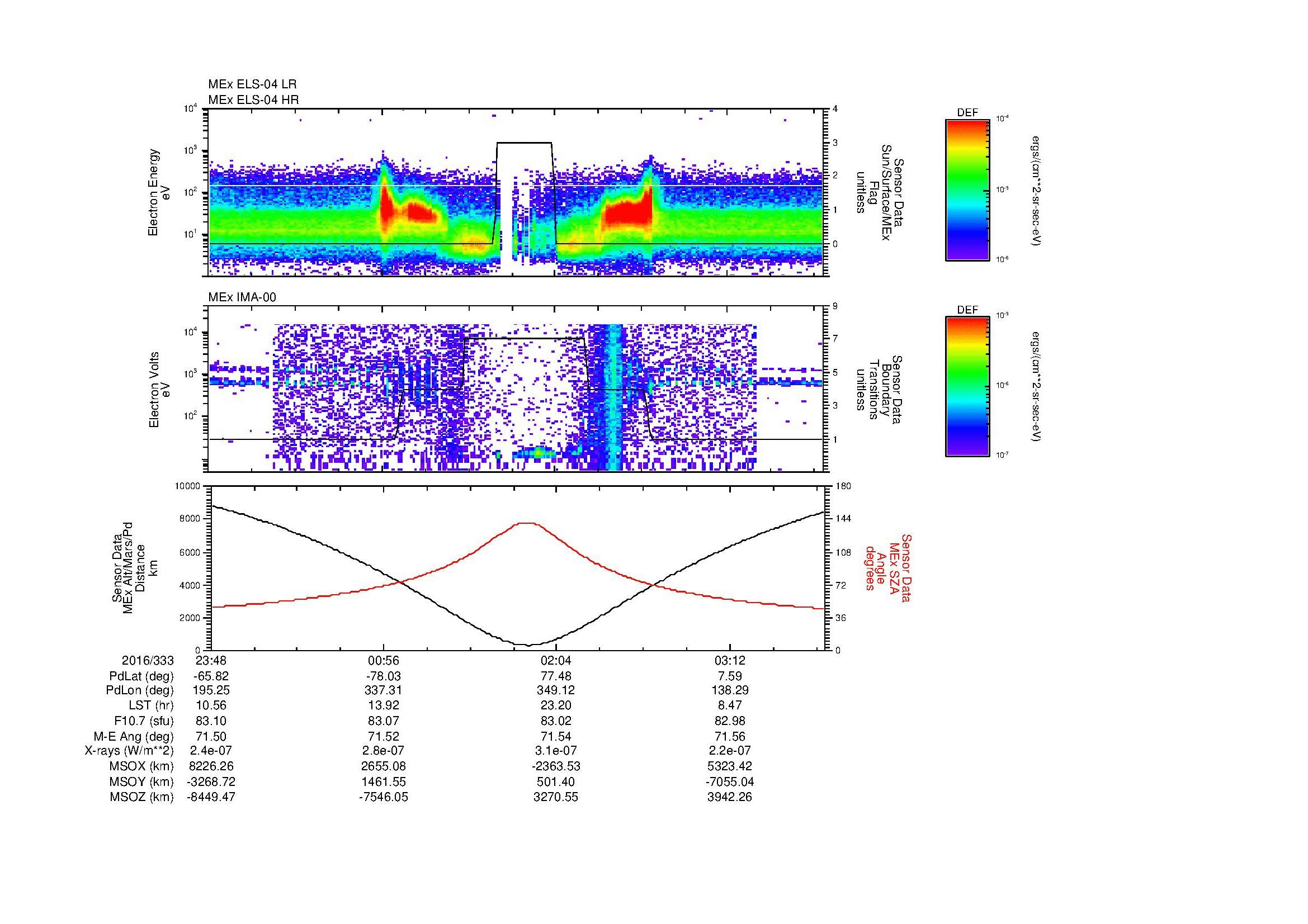This screenshot has width=1308, height=924.
Task: Click the F10.7 value 82.98
Action: 730,721
